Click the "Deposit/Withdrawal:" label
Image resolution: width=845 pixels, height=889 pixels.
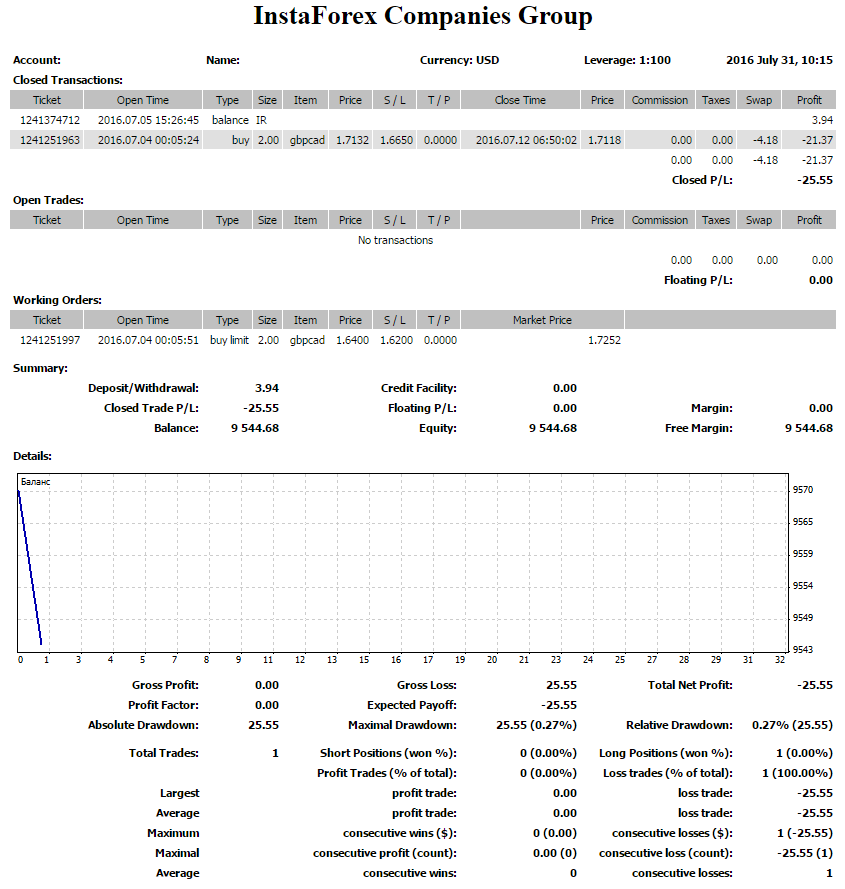143,388
